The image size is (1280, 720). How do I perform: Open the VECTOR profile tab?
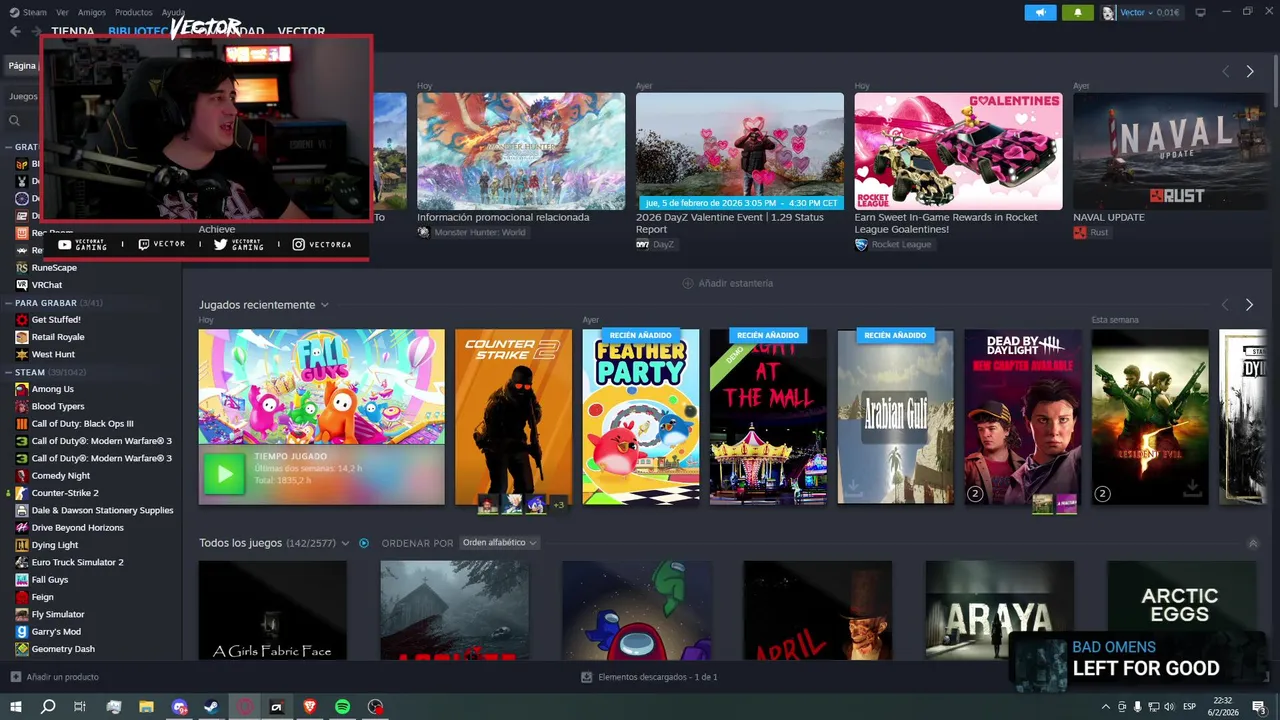(x=301, y=31)
